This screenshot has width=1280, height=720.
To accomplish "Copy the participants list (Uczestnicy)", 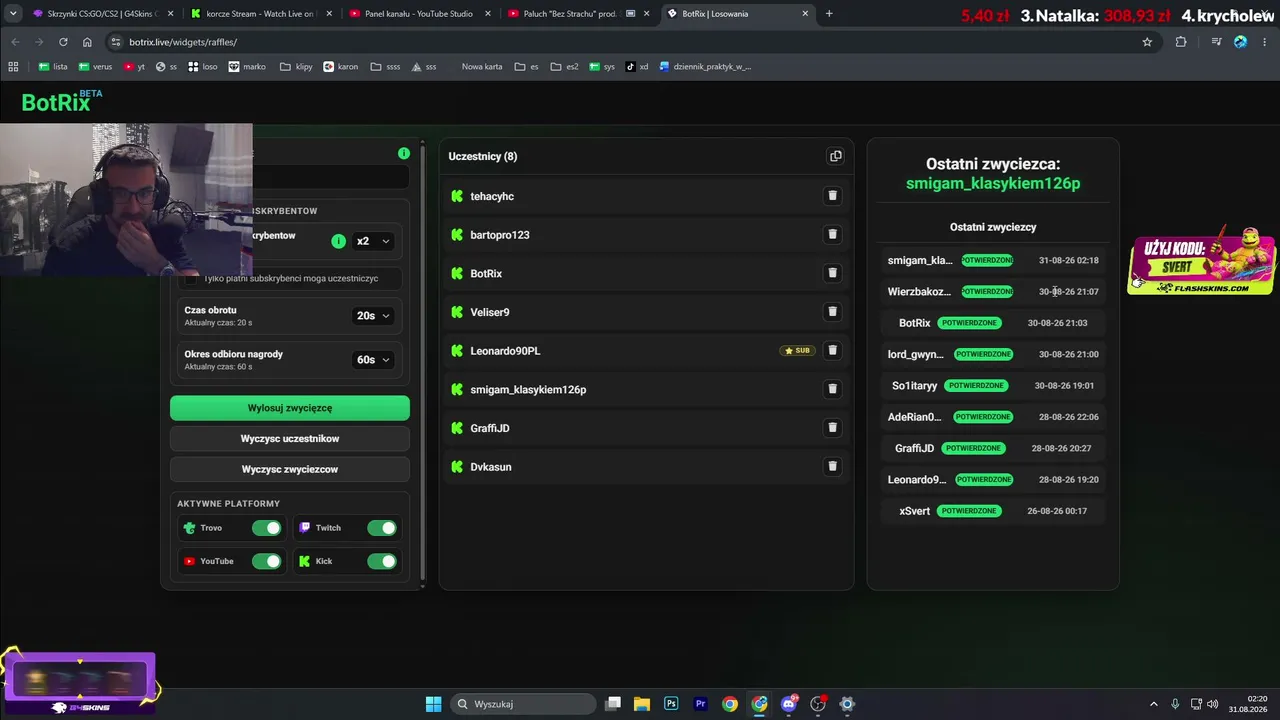I will 836,156.
